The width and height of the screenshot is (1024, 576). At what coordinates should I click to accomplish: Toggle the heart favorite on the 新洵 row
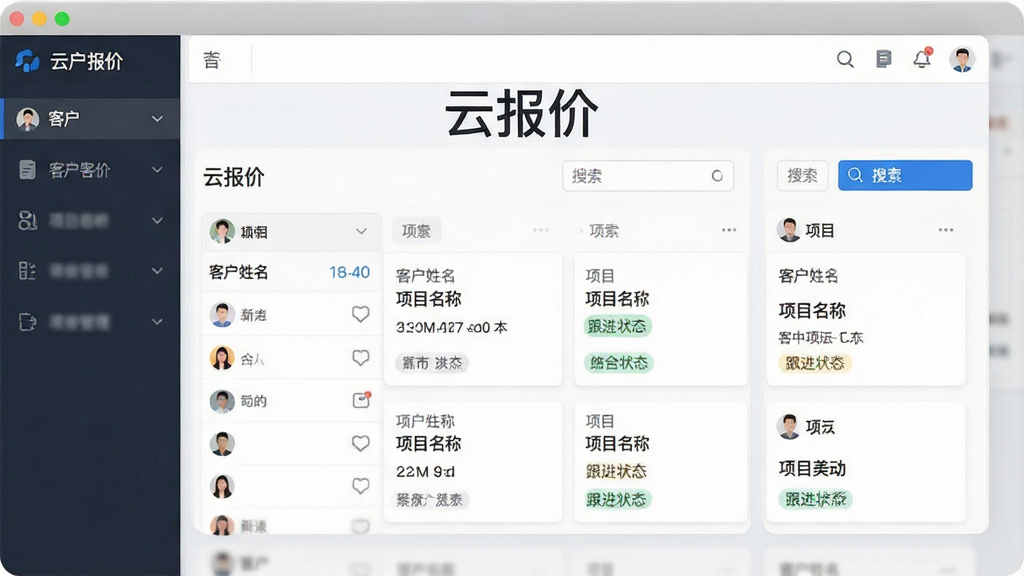coord(360,314)
